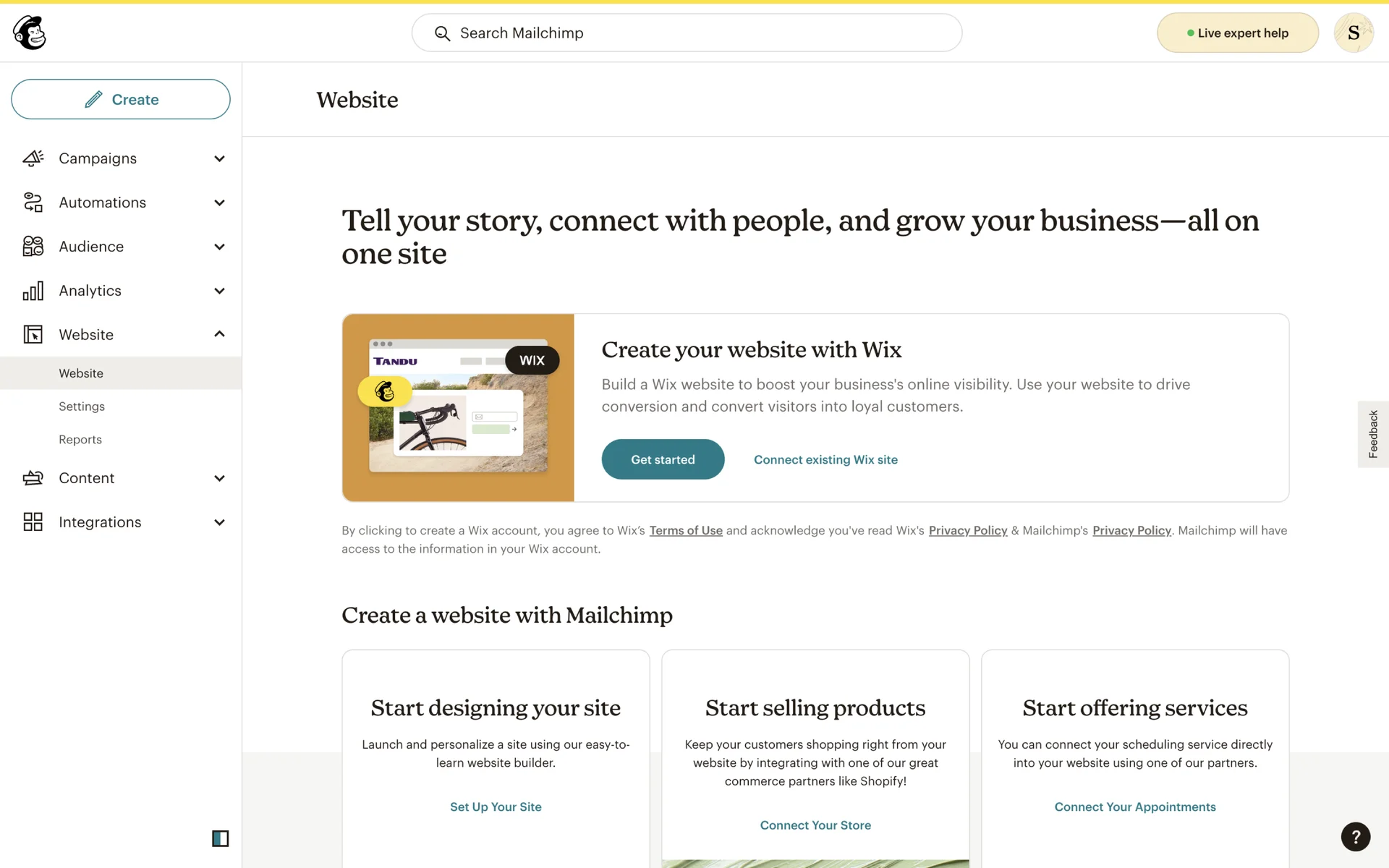Viewport: 1389px width, 868px height.
Task: Click the Get started button
Action: 663,459
